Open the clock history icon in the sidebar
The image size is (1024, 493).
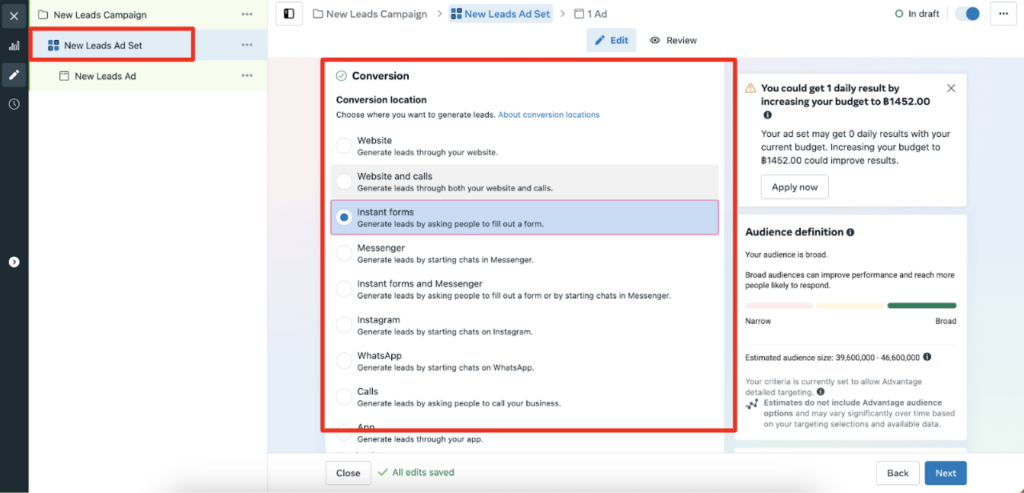click(x=14, y=104)
